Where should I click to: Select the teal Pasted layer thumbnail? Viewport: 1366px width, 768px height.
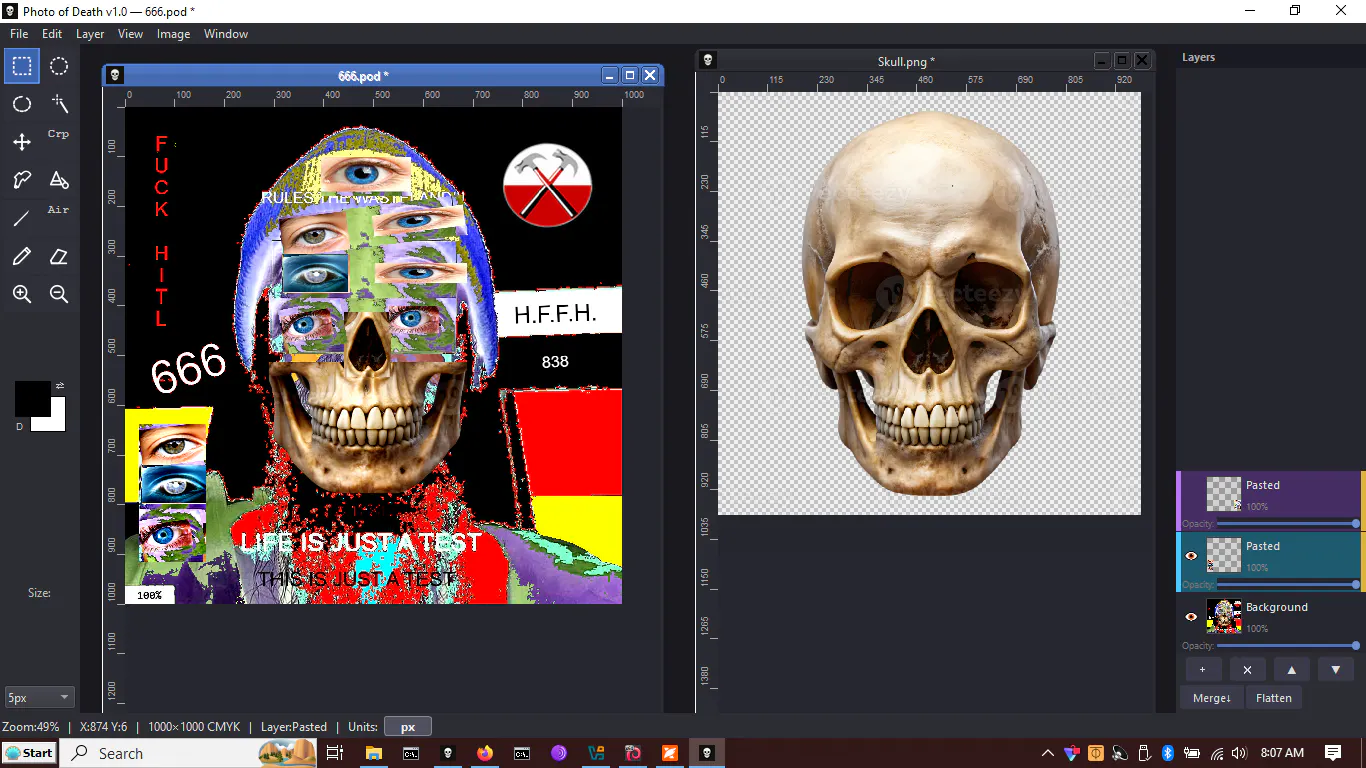(x=1224, y=555)
